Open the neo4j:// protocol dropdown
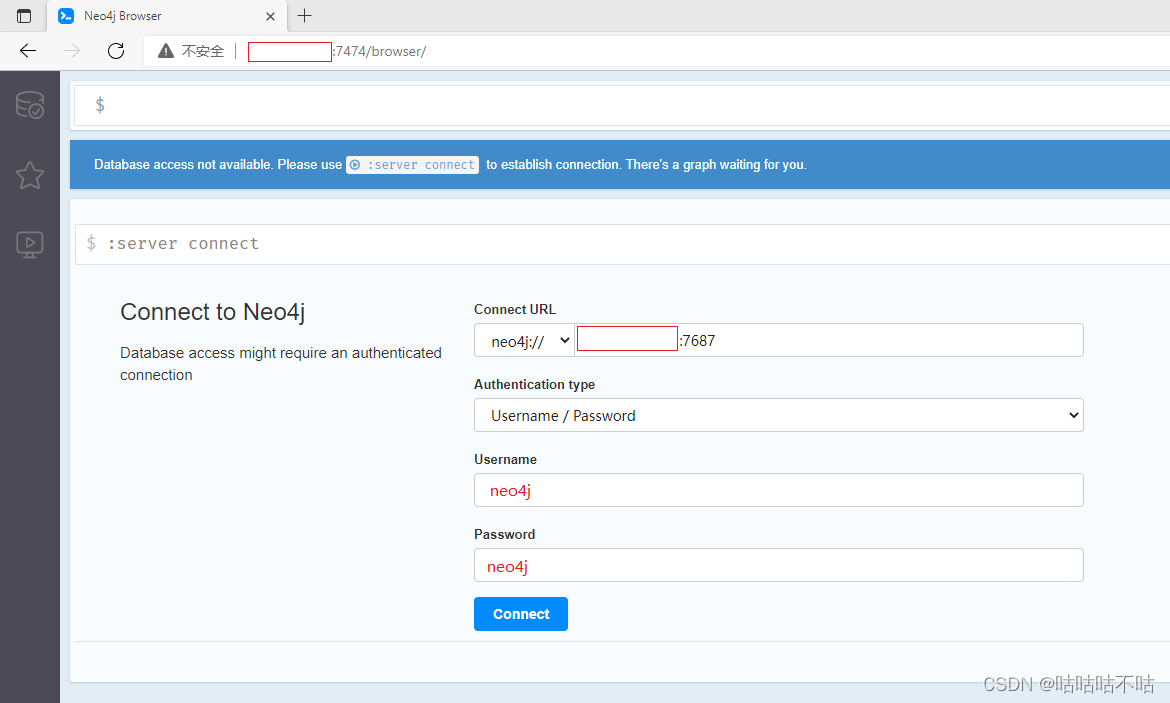Screen dimensions: 1170x703 [x=525, y=340]
